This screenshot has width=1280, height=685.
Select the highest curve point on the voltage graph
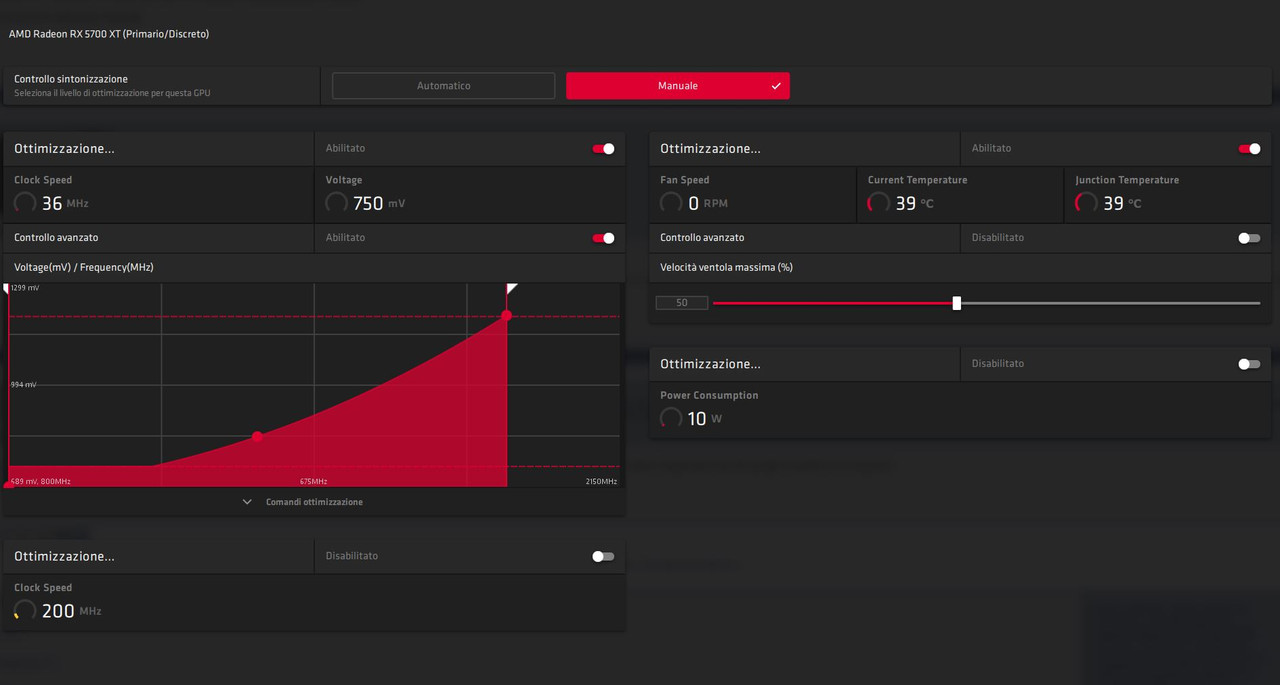tap(506, 316)
